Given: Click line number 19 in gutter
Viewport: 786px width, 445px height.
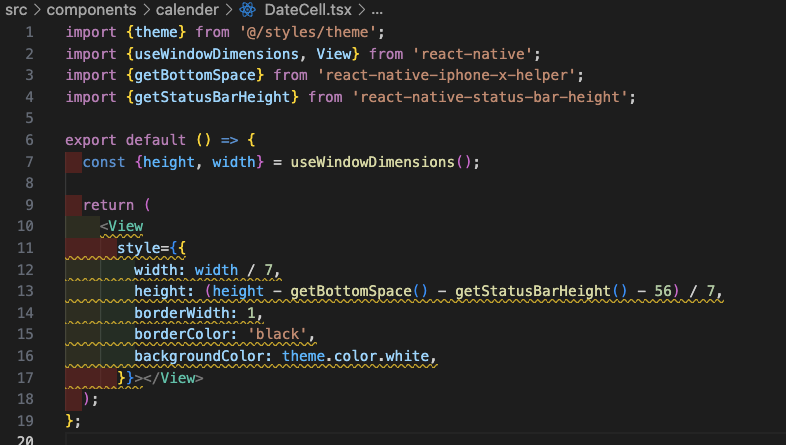Looking at the screenshot, I should [x=25, y=420].
